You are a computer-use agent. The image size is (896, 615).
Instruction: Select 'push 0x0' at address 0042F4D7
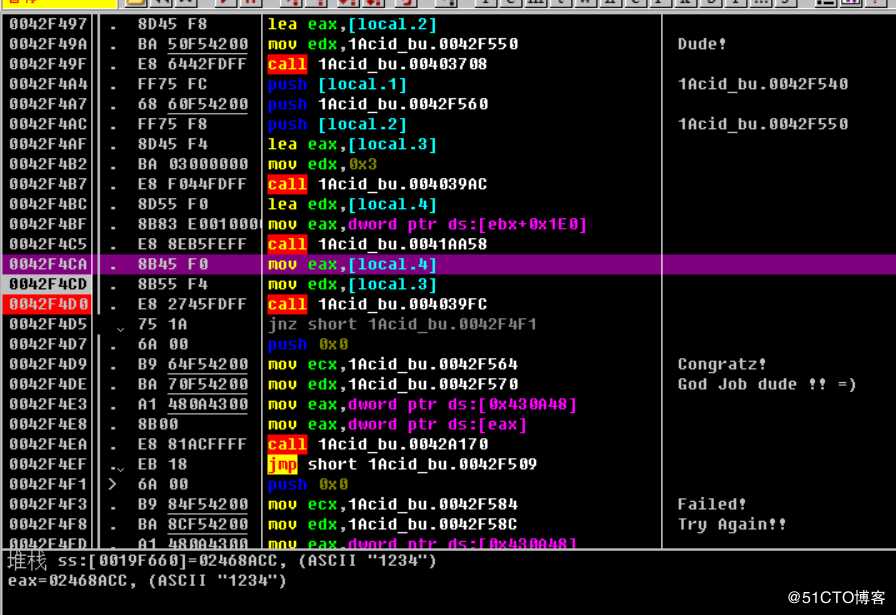(308, 345)
